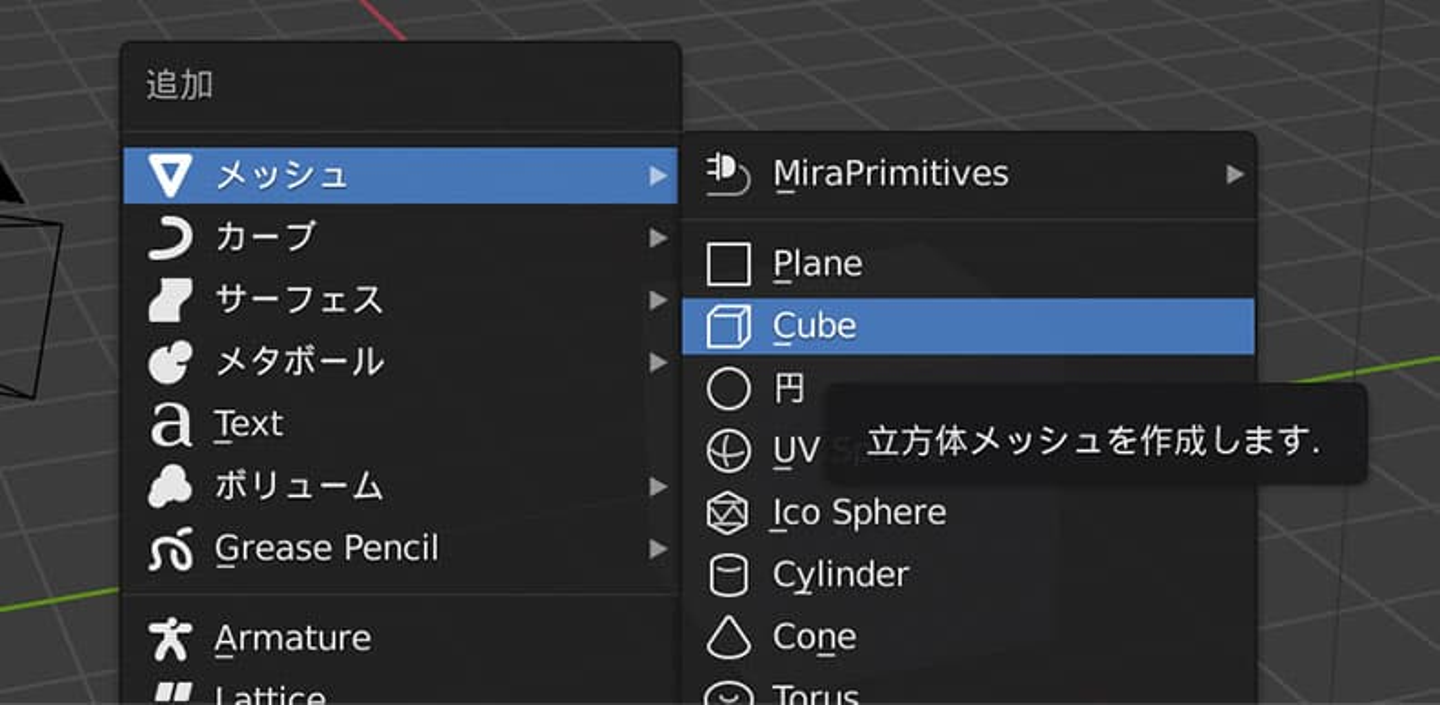
Task: Click the Grease Pencil squiggle icon
Action: point(170,549)
